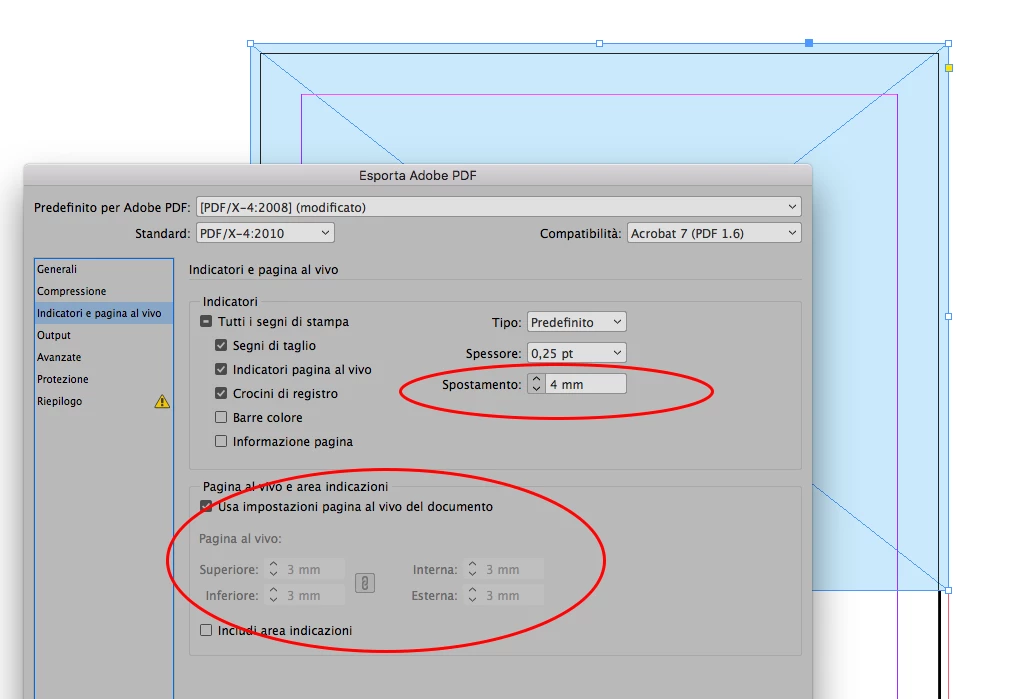This screenshot has height=699, width=1014.
Task: Click the warning icon beside Riepilogo
Action: (162, 402)
